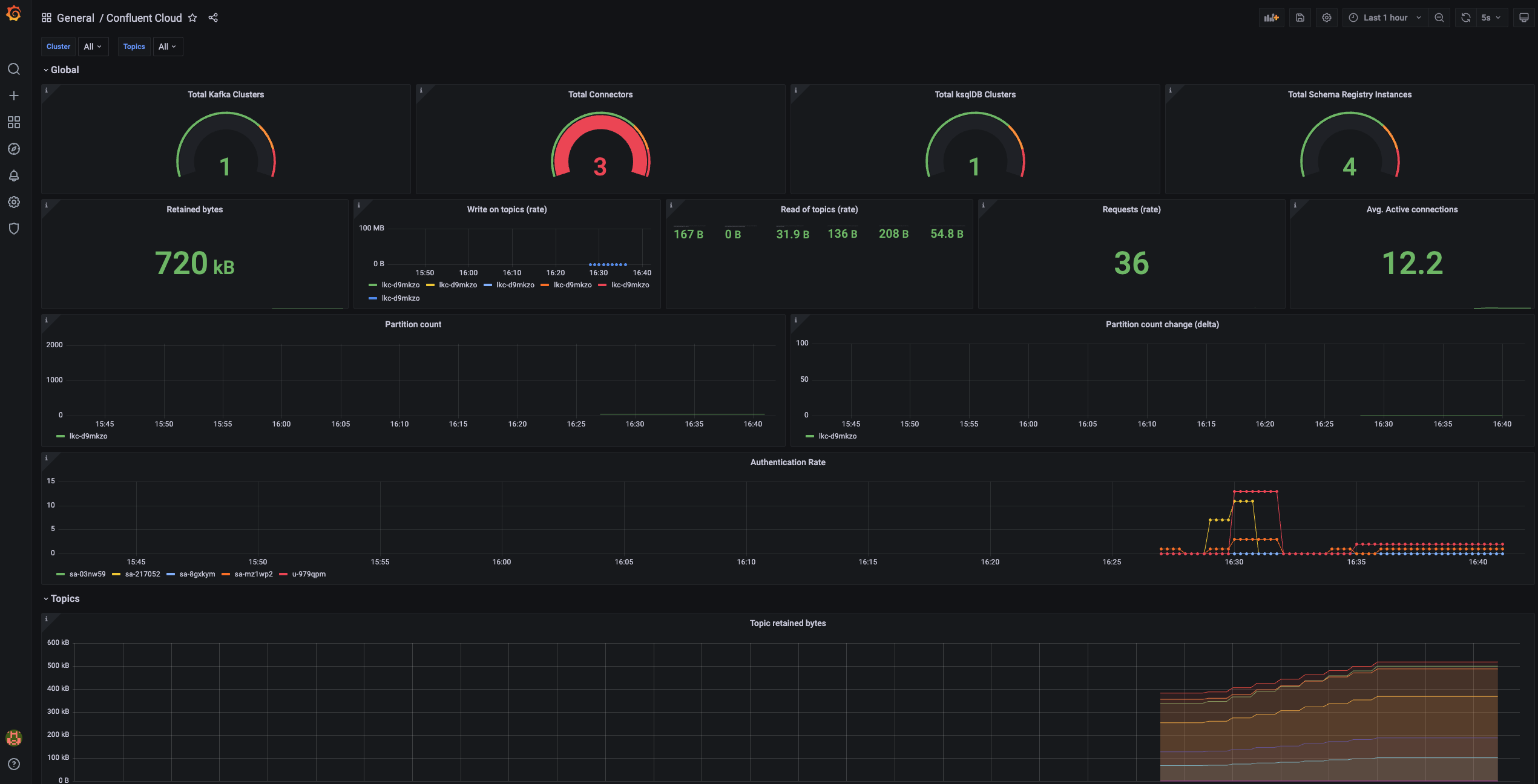The width and height of the screenshot is (1538, 784).
Task: Show info for Total Kafka Clusters panel
Action: click(47, 90)
